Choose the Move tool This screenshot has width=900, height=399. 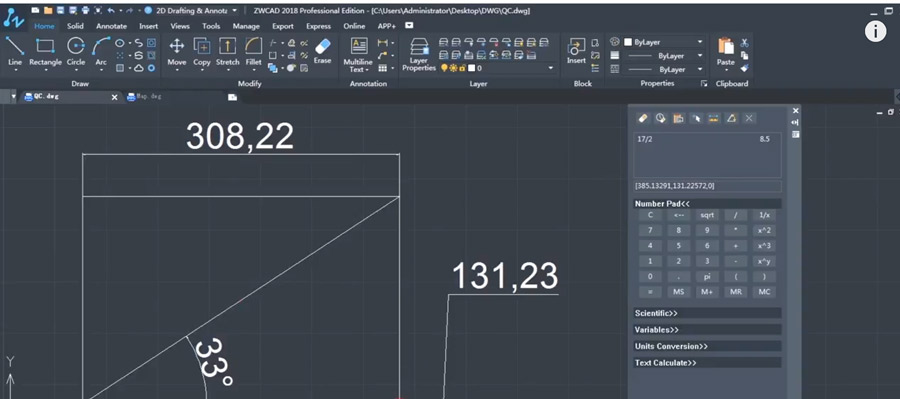177,52
